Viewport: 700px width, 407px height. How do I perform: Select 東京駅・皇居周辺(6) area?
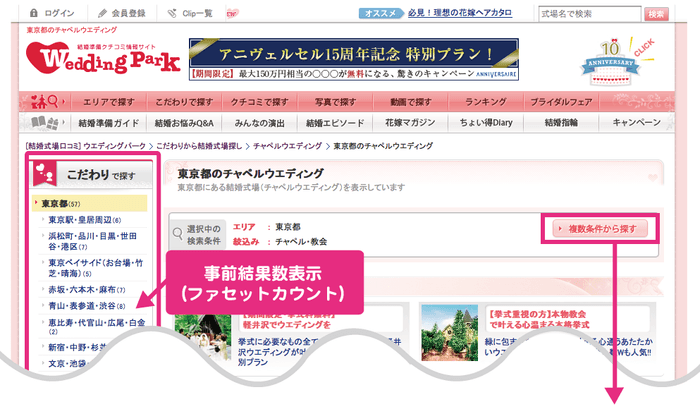point(85,220)
